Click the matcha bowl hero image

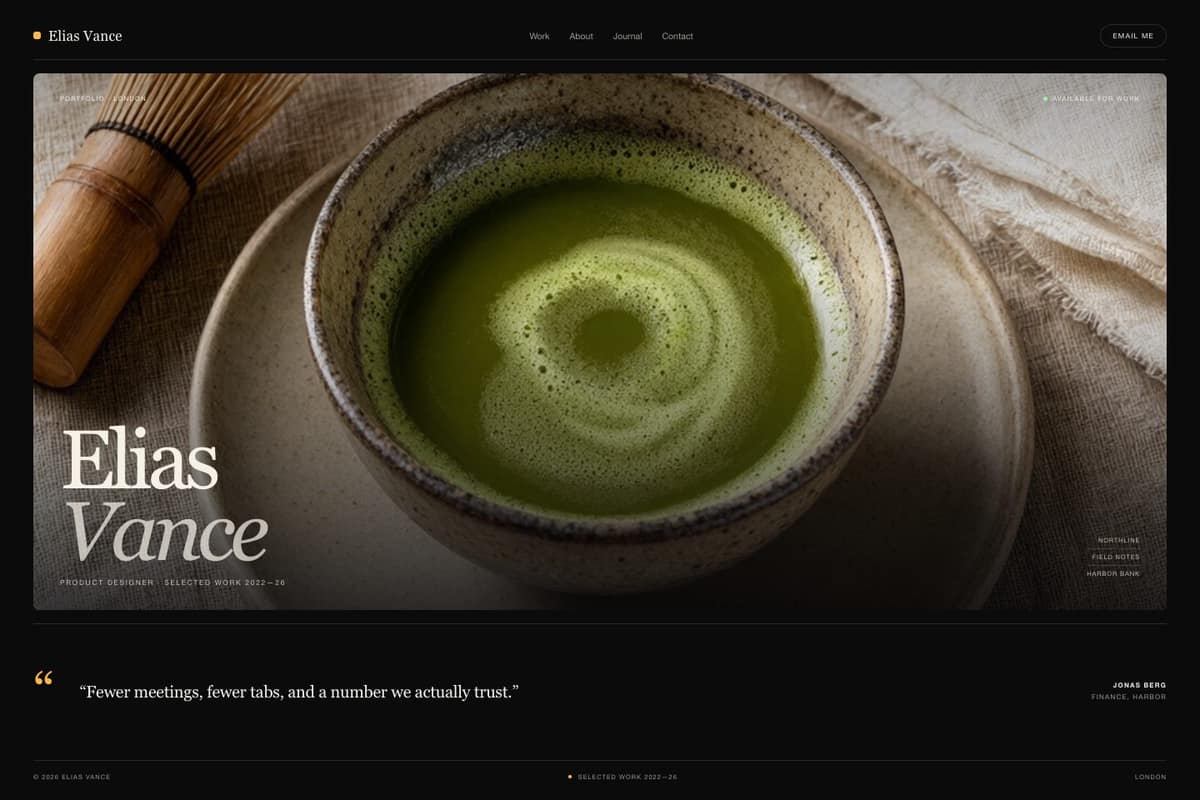click(x=600, y=341)
